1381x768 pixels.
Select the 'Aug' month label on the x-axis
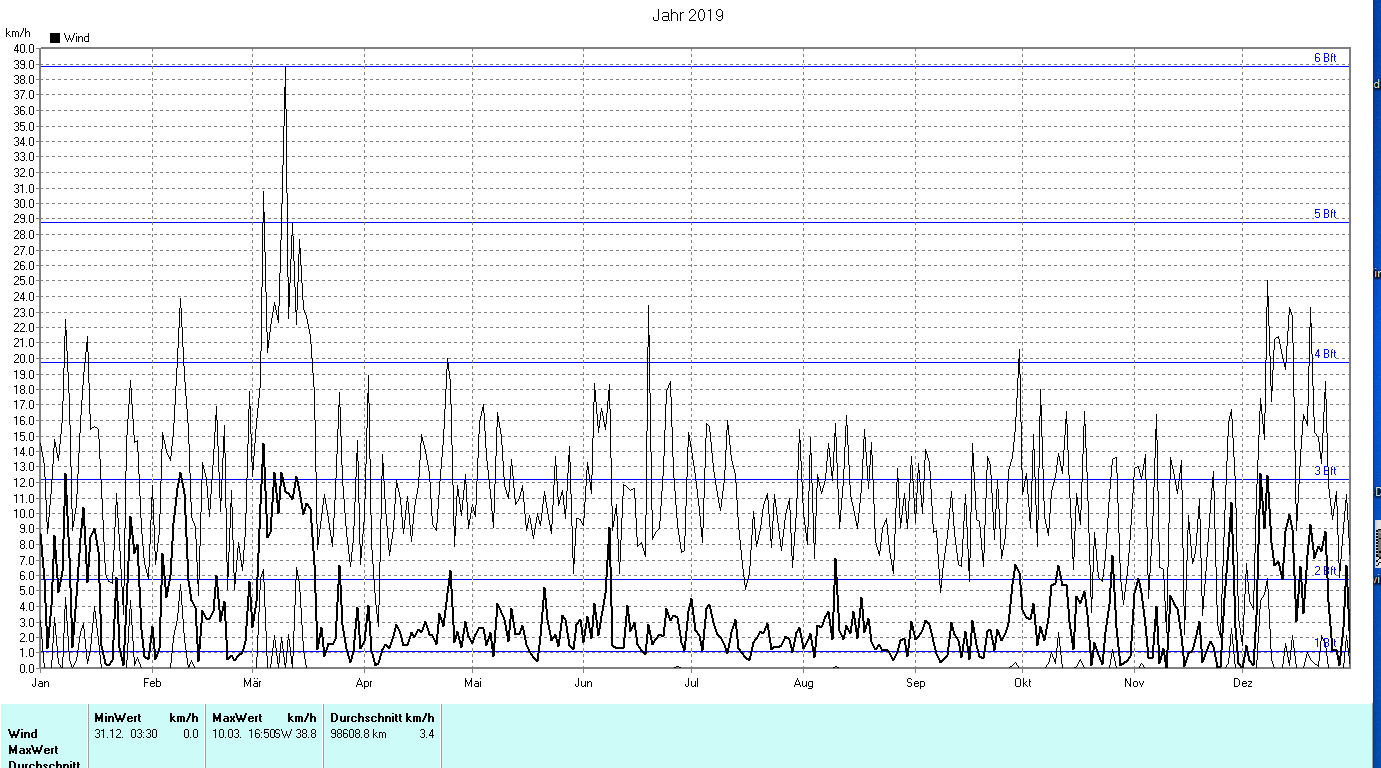click(803, 684)
